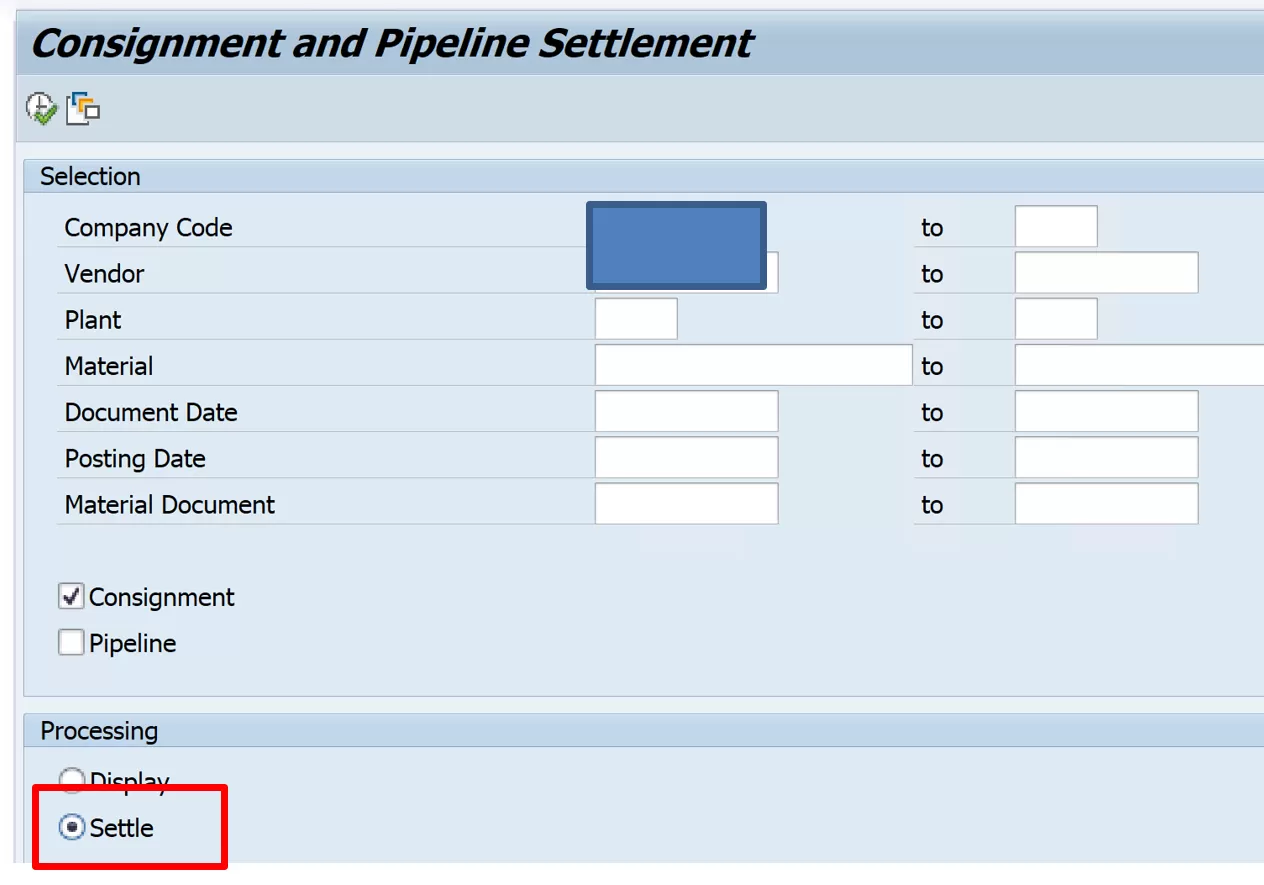
Task: Click the Processing group header
Action: [x=99, y=731]
